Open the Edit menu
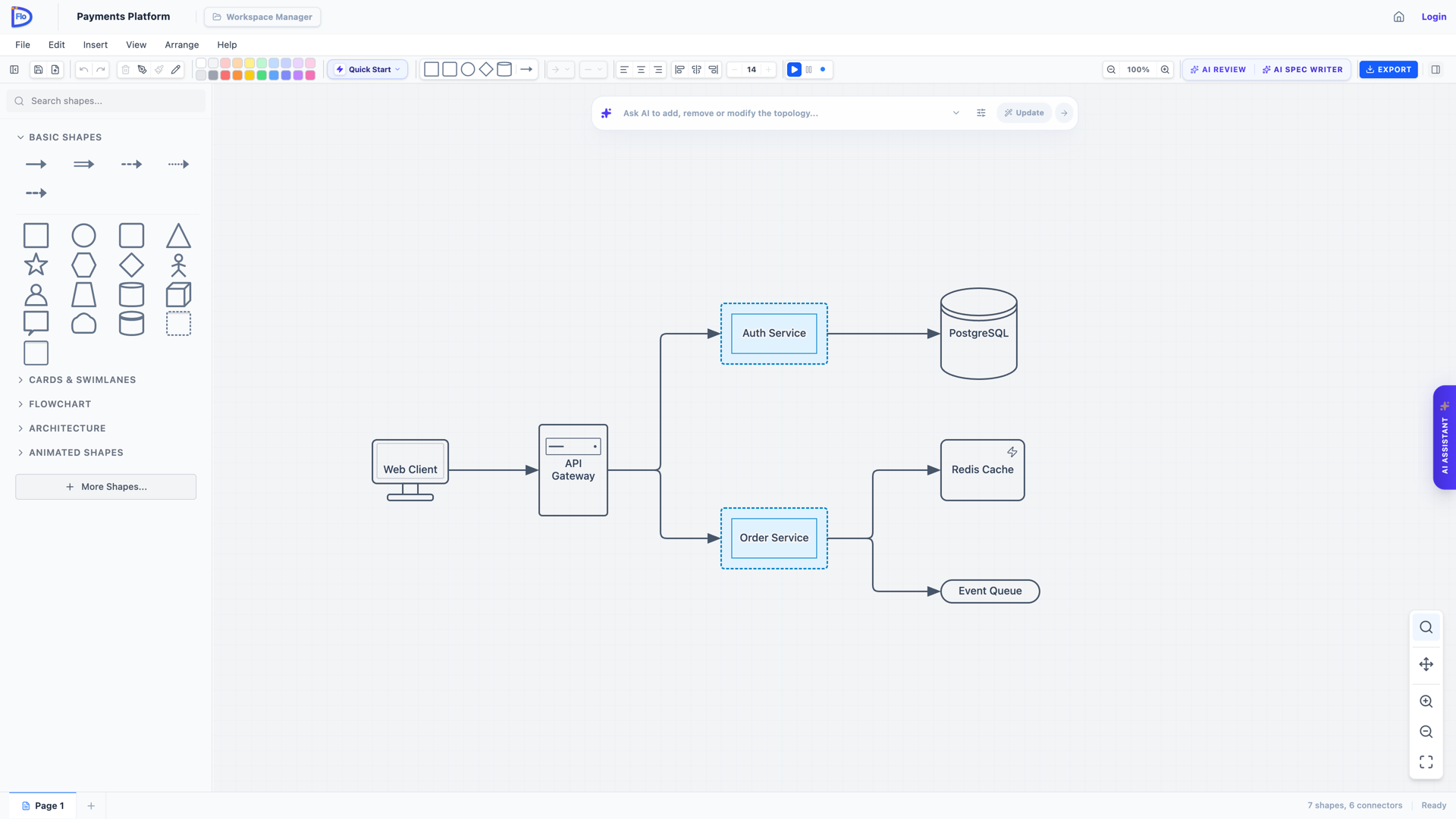The height and width of the screenshot is (819, 1456). (57, 45)
